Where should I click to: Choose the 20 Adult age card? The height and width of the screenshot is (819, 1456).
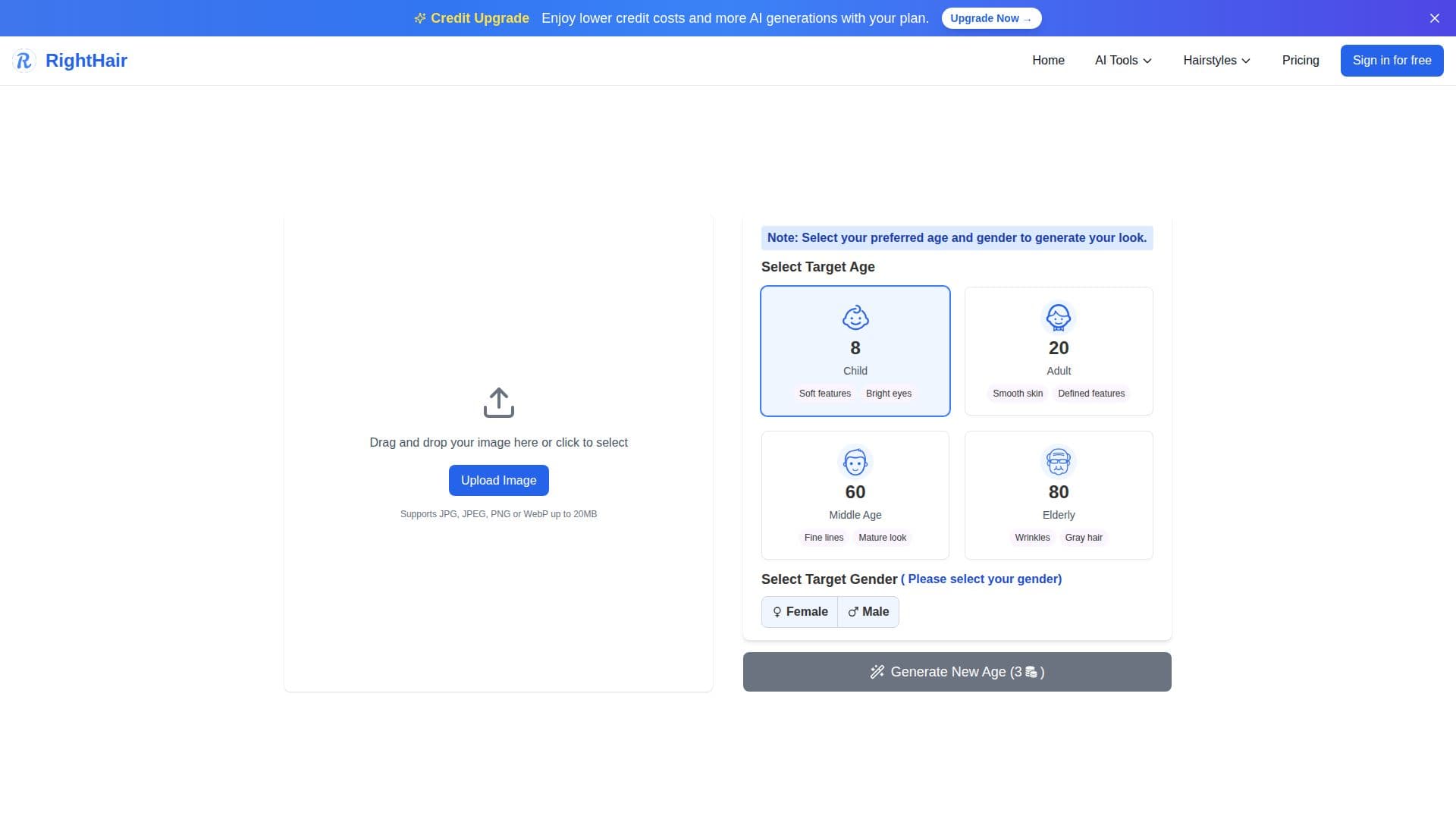point(1059,351)
